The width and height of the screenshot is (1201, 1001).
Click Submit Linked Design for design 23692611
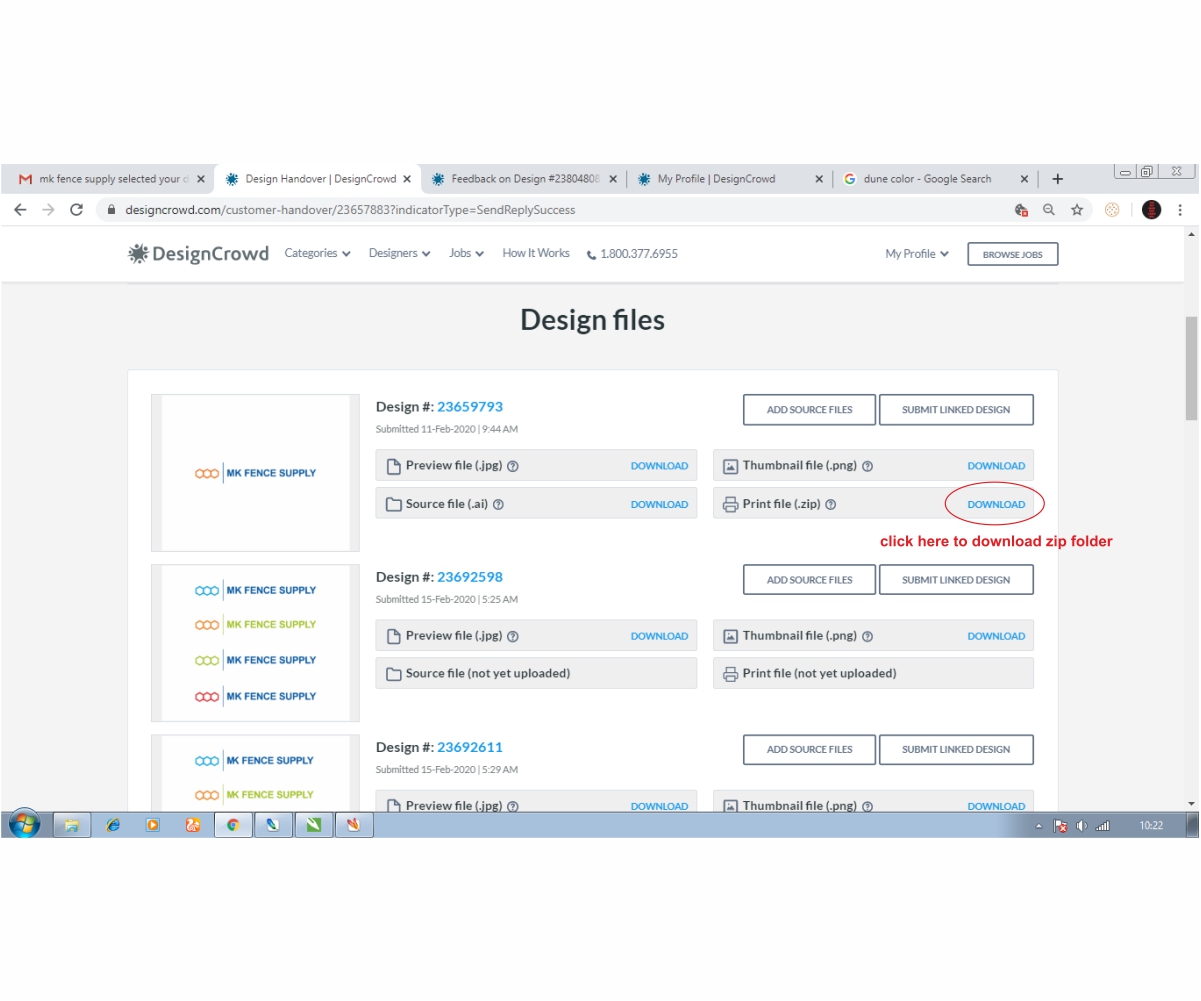tap(956, 750)
